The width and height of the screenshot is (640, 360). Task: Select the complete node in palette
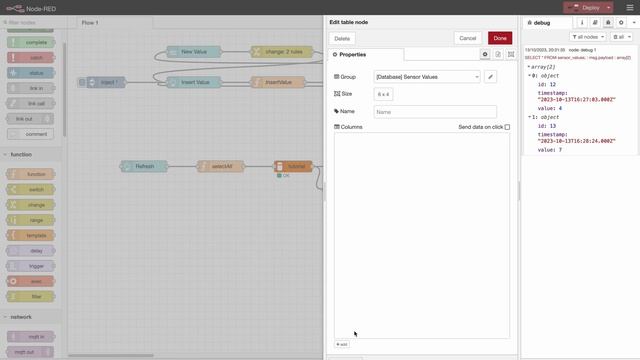pos(31,42)
